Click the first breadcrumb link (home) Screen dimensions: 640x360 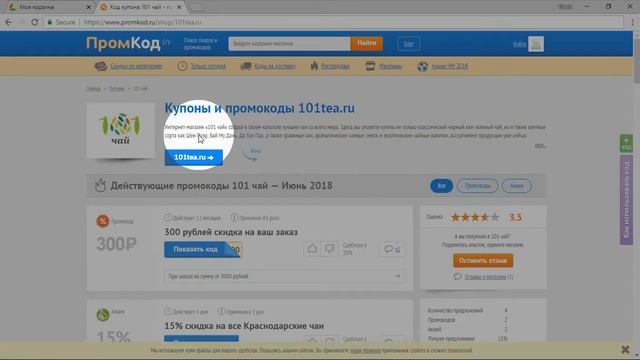(x=93, y=89)
